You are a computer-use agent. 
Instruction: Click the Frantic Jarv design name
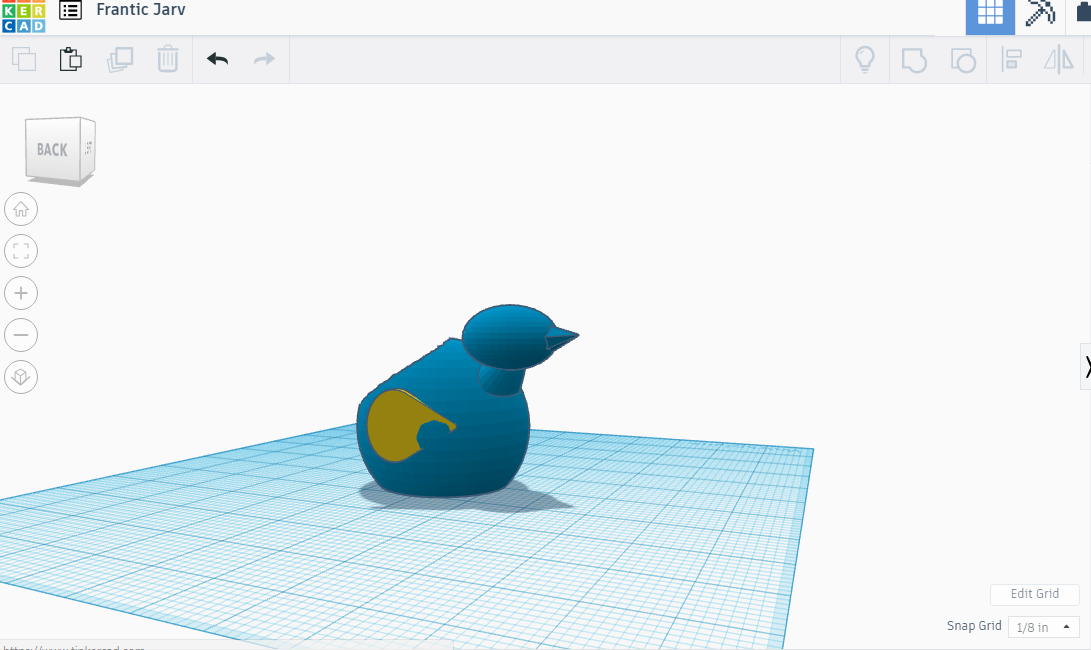[141, 10]
